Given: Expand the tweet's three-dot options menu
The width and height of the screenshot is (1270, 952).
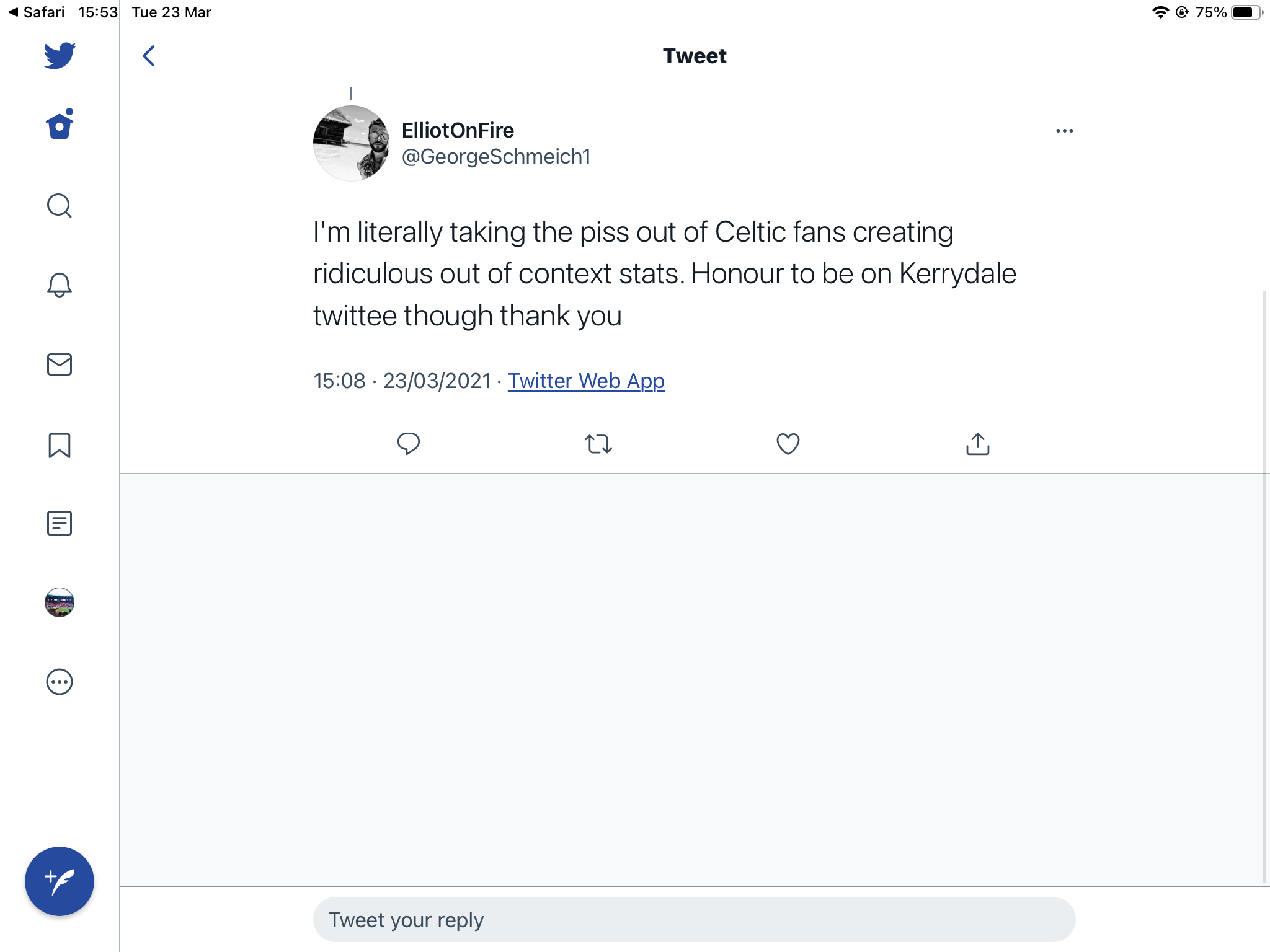Looking at the screenshot, I should pyautogui.click(x=1064, y=131).
